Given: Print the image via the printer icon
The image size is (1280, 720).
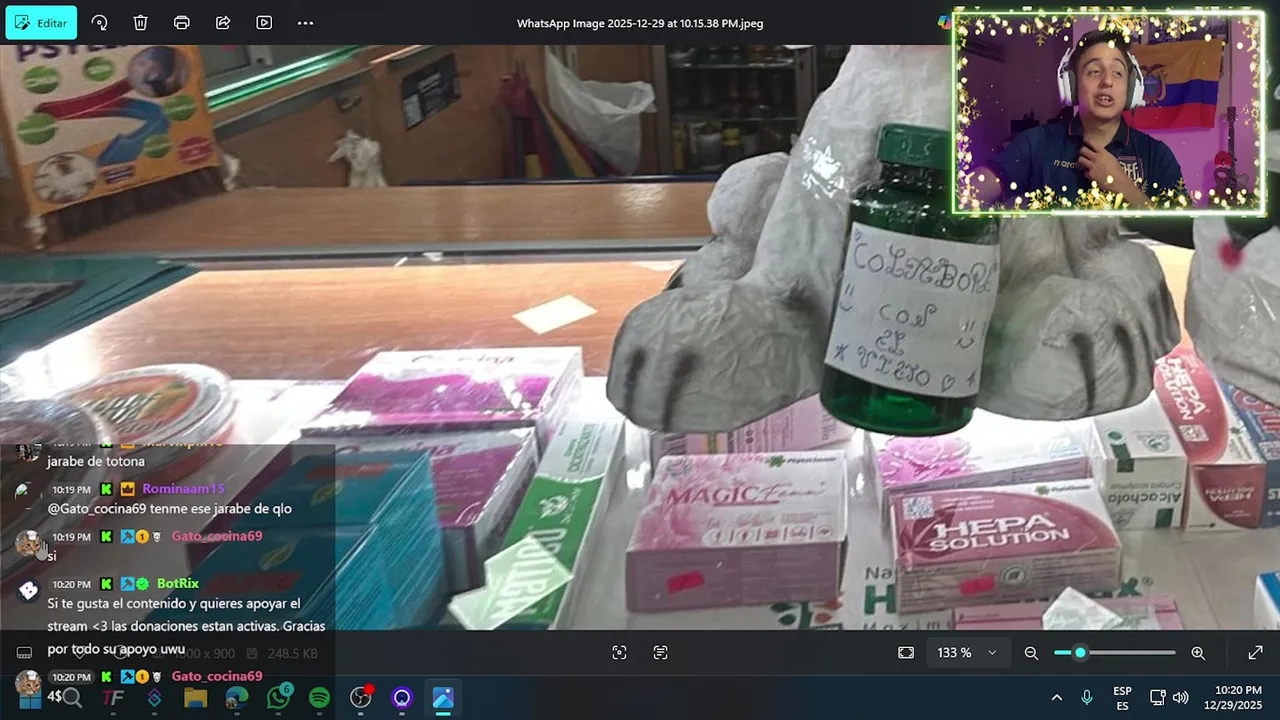Looking at the screenshot, I should [182, 23].
